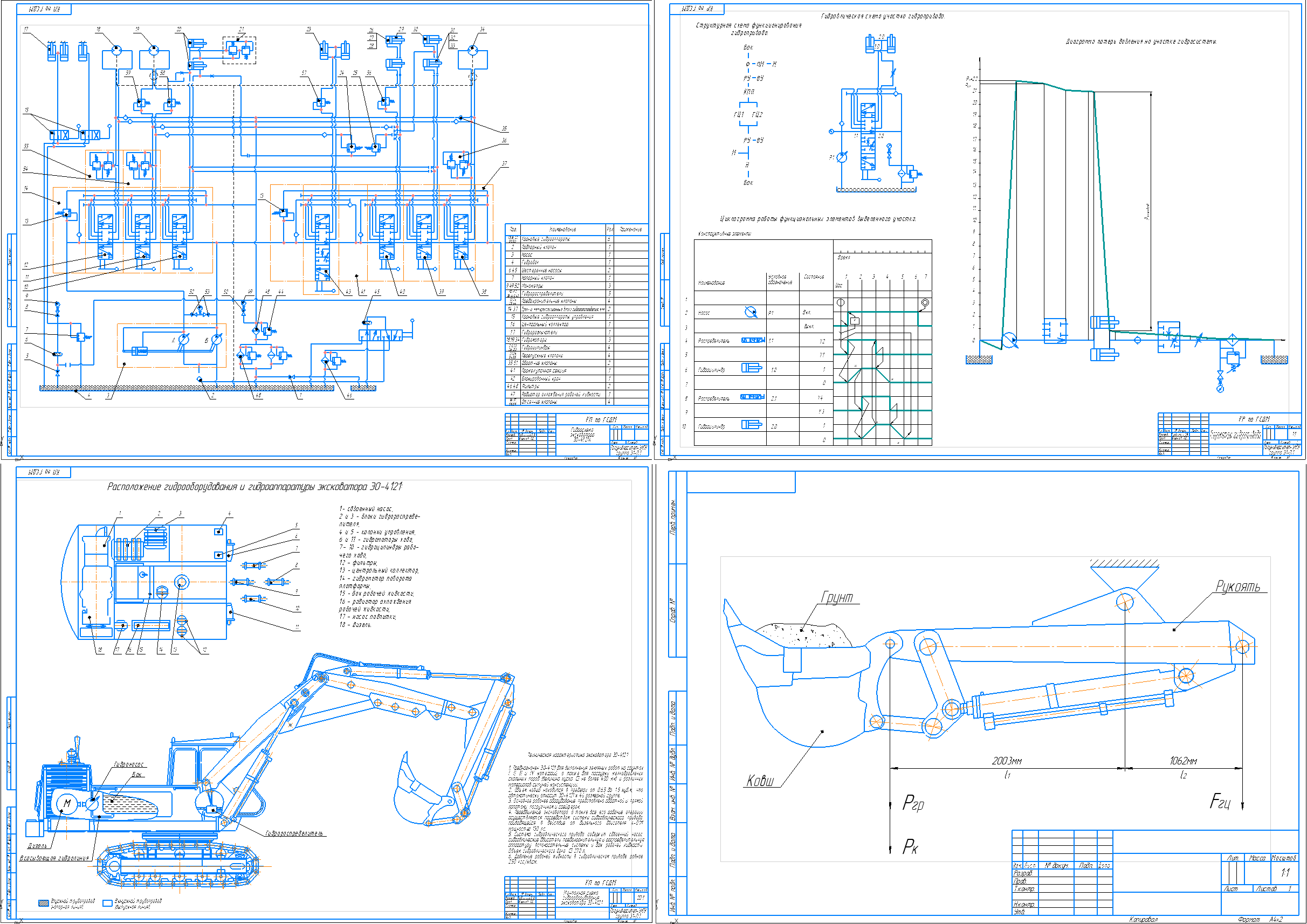Select the "2003мм" dimension text
1307x924 pixels.
1007,761
